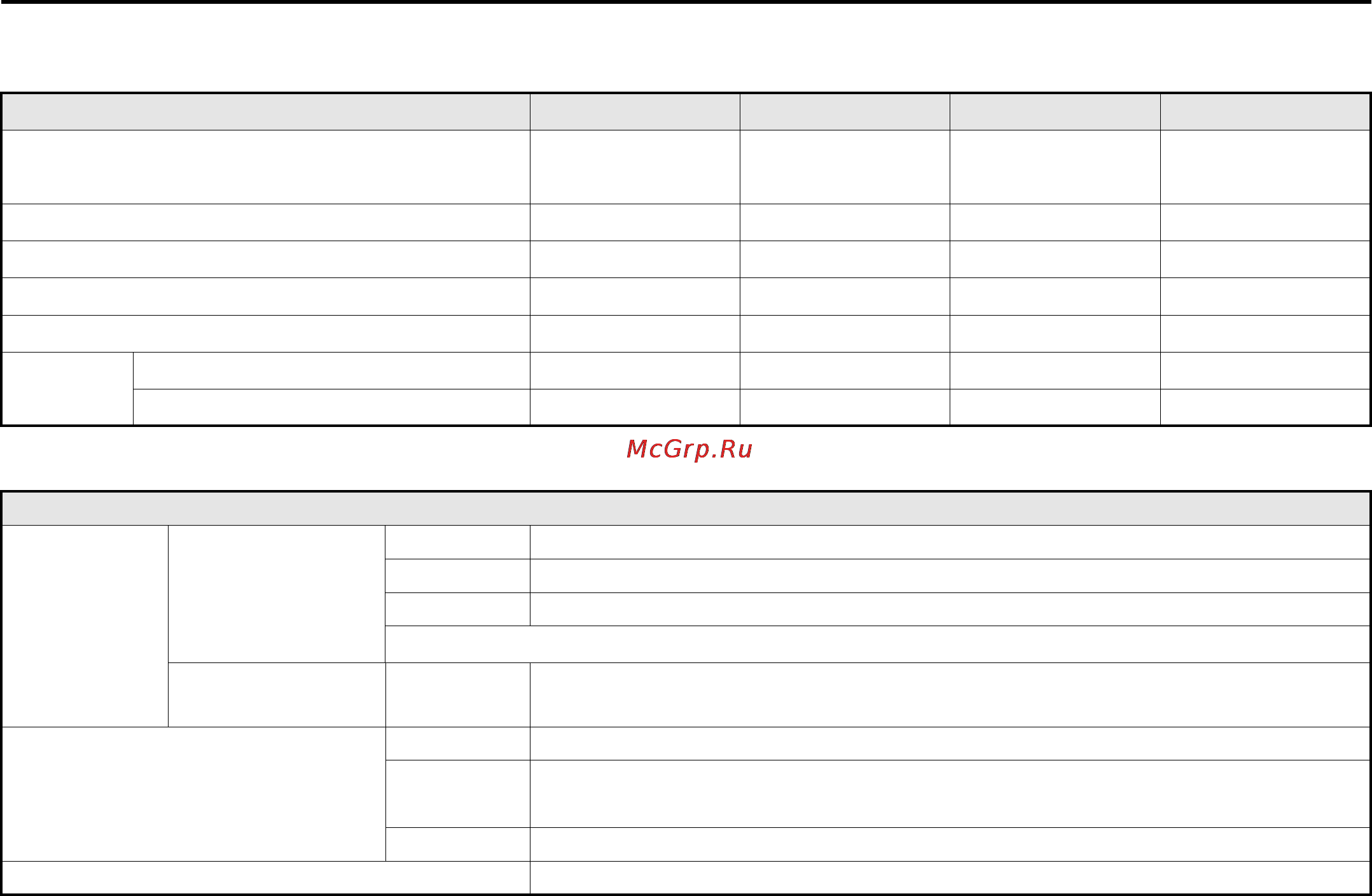Select the tall merged second-column cell in lower table
Screen dimensions: 1372x896
click(x=277, y=594)
